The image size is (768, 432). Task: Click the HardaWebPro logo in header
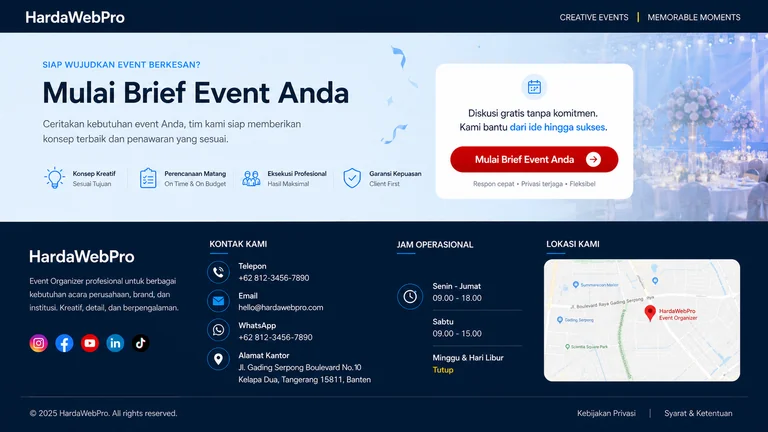click(x=75, y=18)
